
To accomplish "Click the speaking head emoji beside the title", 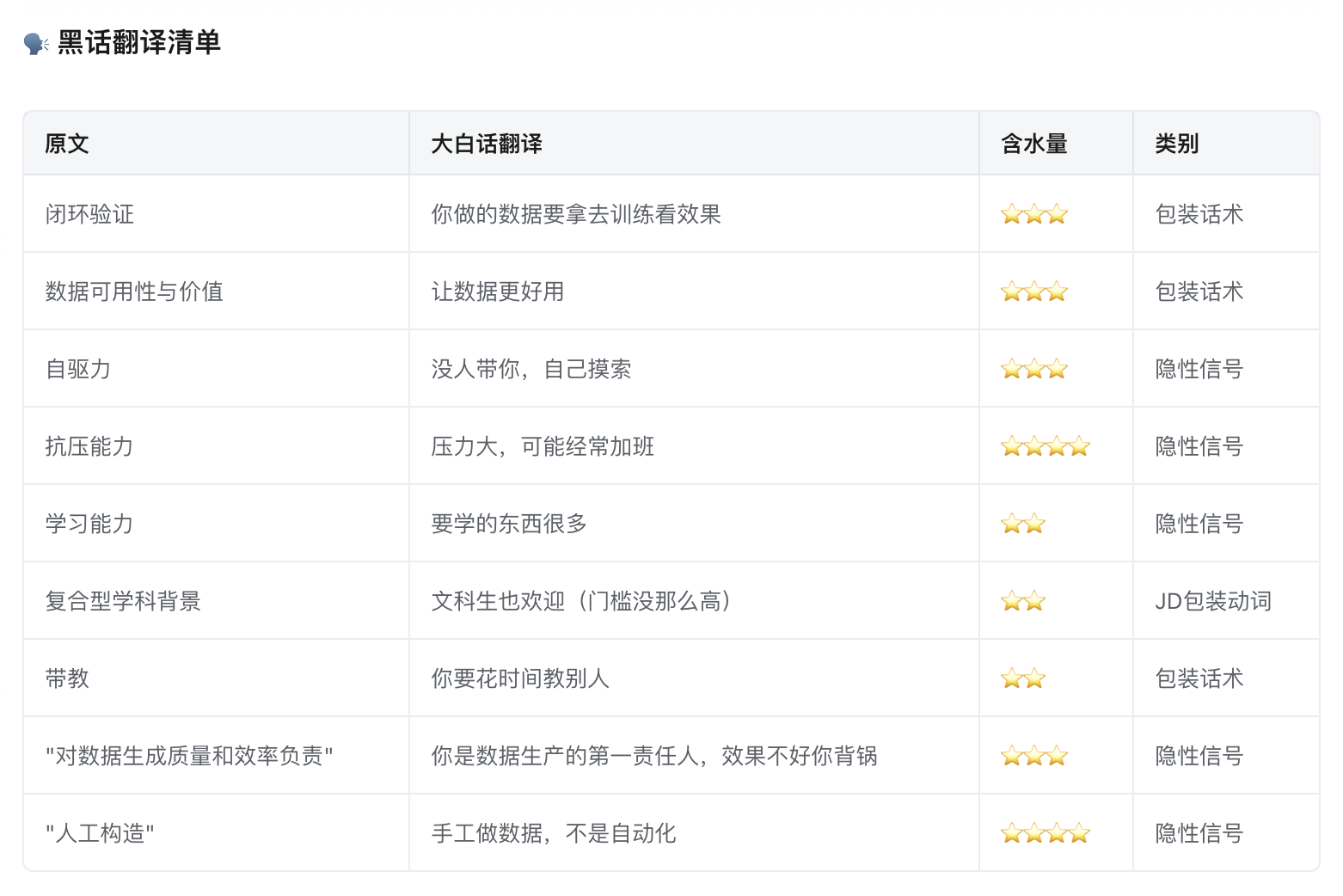I will pyautogui.click(x=36, y=43).
